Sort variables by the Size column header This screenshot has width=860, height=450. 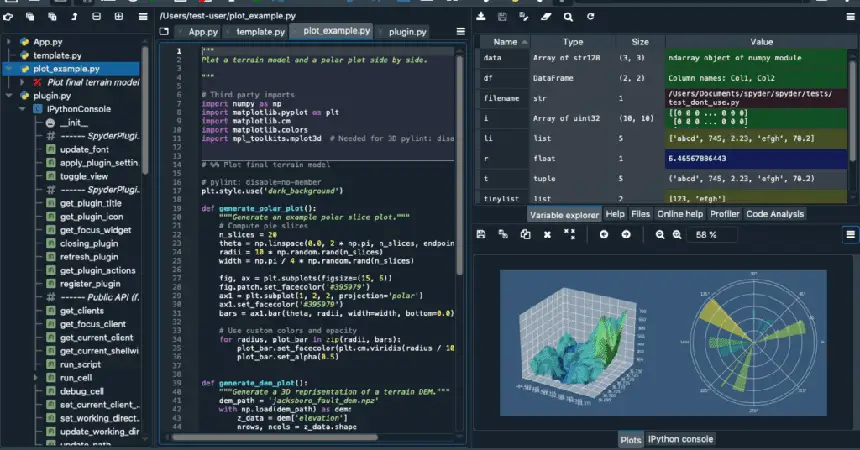[x=640, y=42]
